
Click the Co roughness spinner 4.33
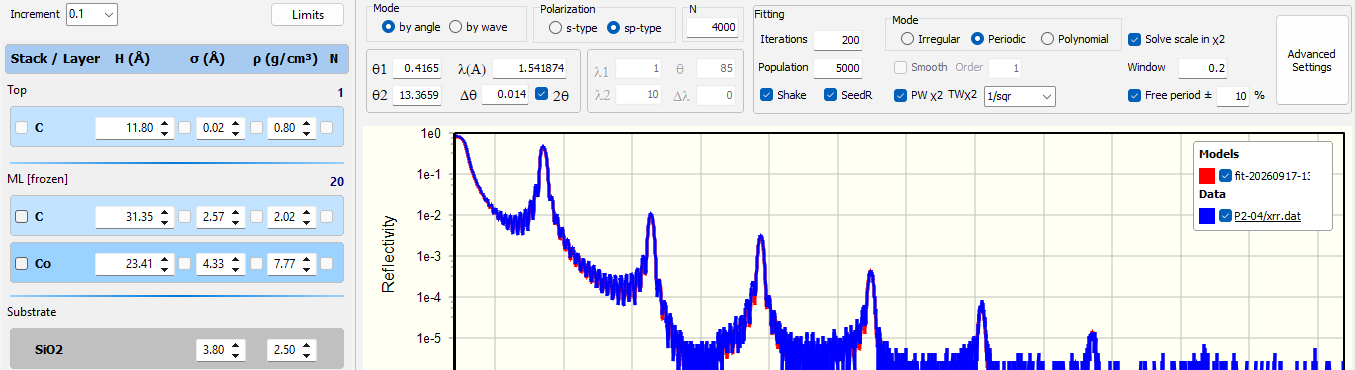[x=220, y=264]
